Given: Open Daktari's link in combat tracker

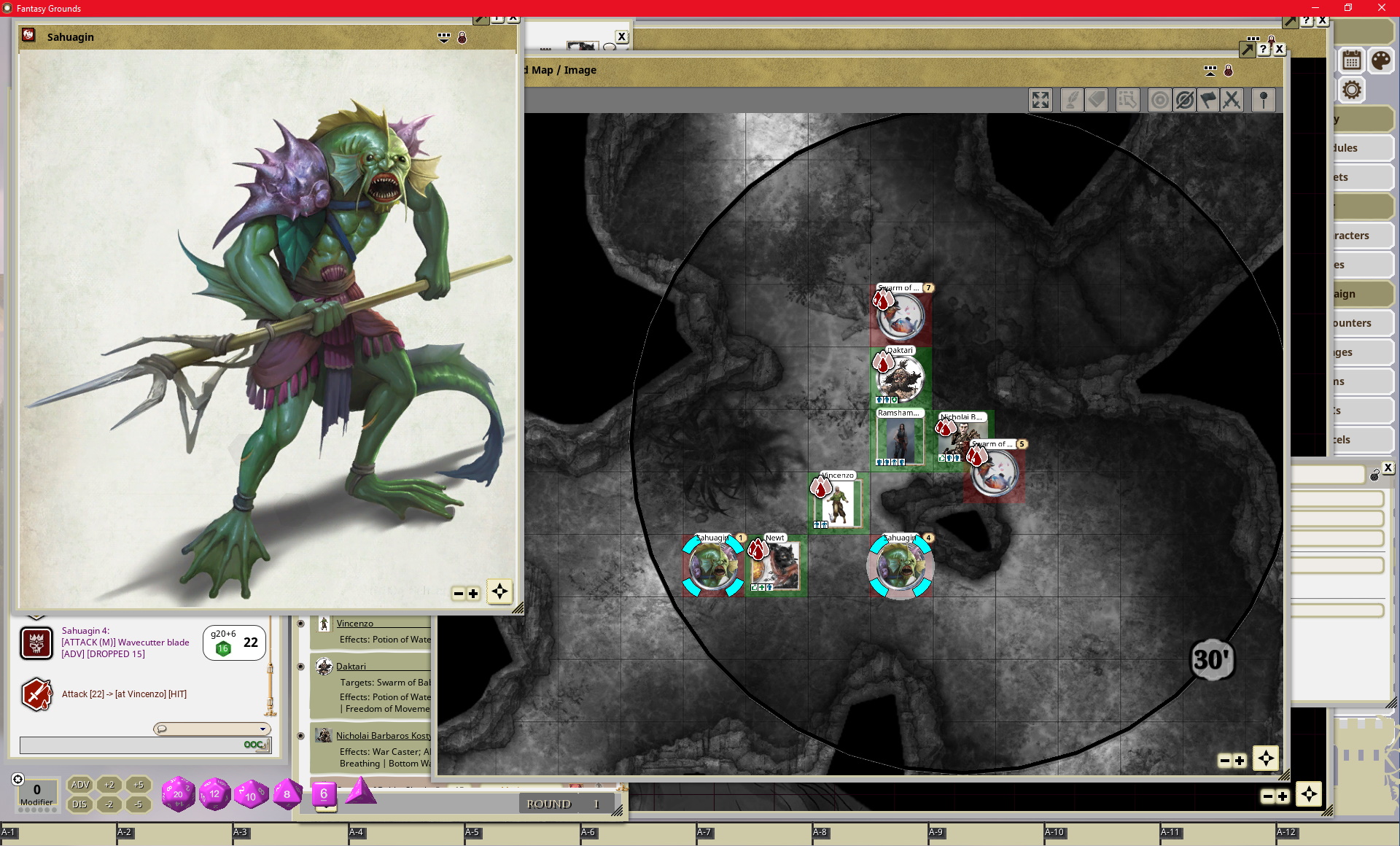Looking at the screenshot, I should click(x=351, y=667).
